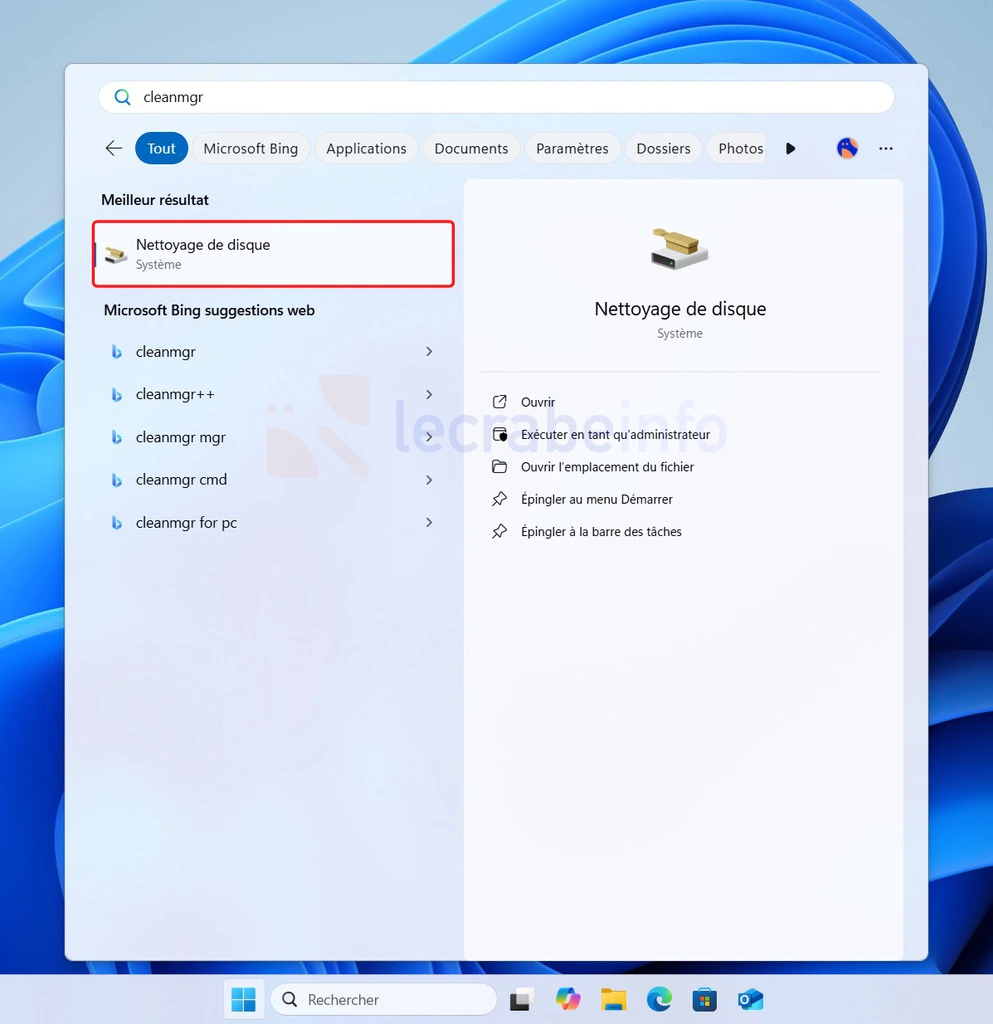This screenshot has width=993, height=1024.
Task: Click the back arrow in search panel
Action: point(113,148)
